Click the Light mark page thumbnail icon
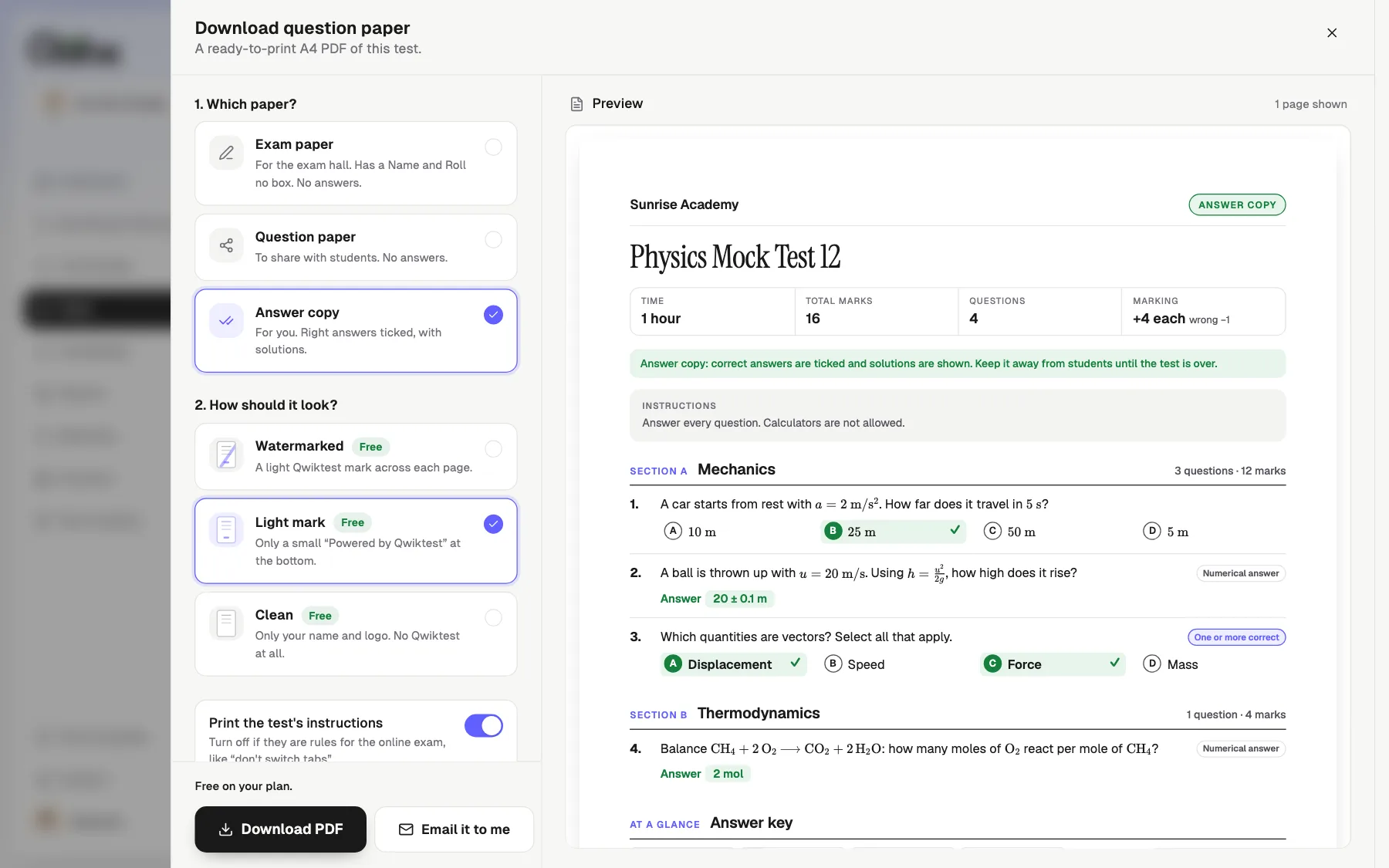Image resolution: width=1389 pixels, height=868 pixels. [x=226, y=530]
